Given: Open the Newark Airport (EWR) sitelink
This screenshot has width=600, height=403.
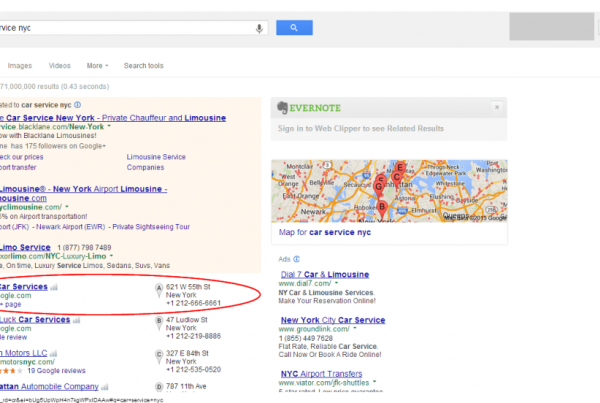Looking at the screenshot, I should coord(71,227).
